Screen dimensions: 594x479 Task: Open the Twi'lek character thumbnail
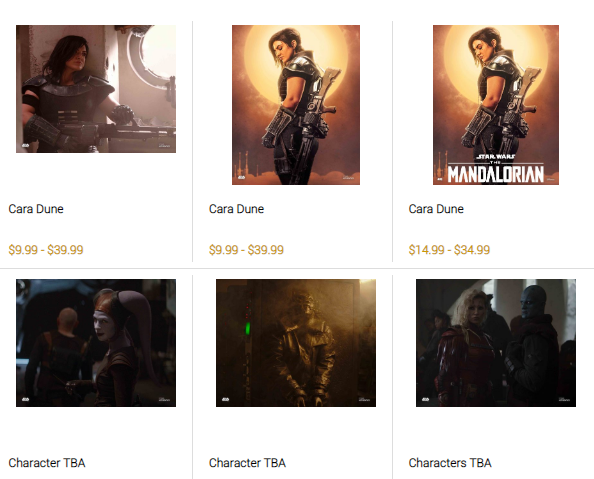click(x=96, y=343)
